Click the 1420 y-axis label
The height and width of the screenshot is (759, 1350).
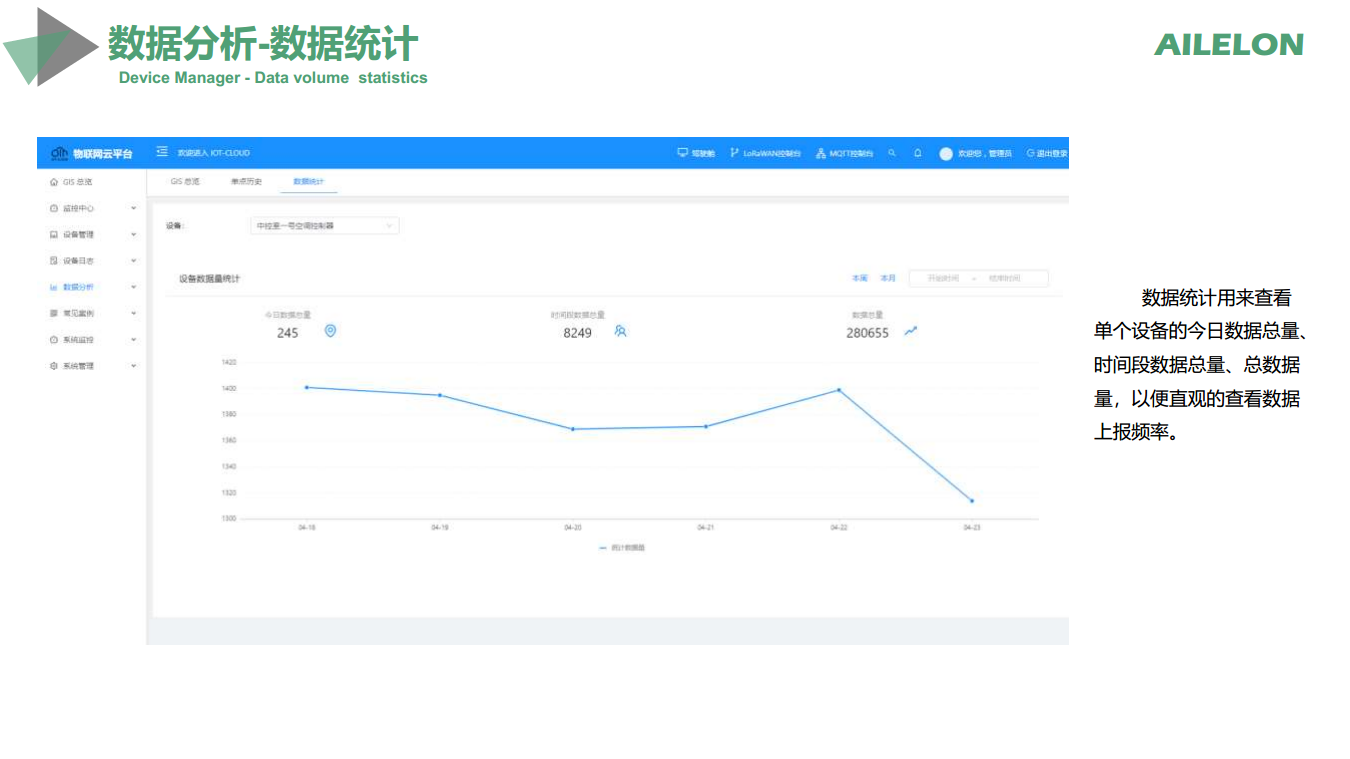(x=229, y=362)
